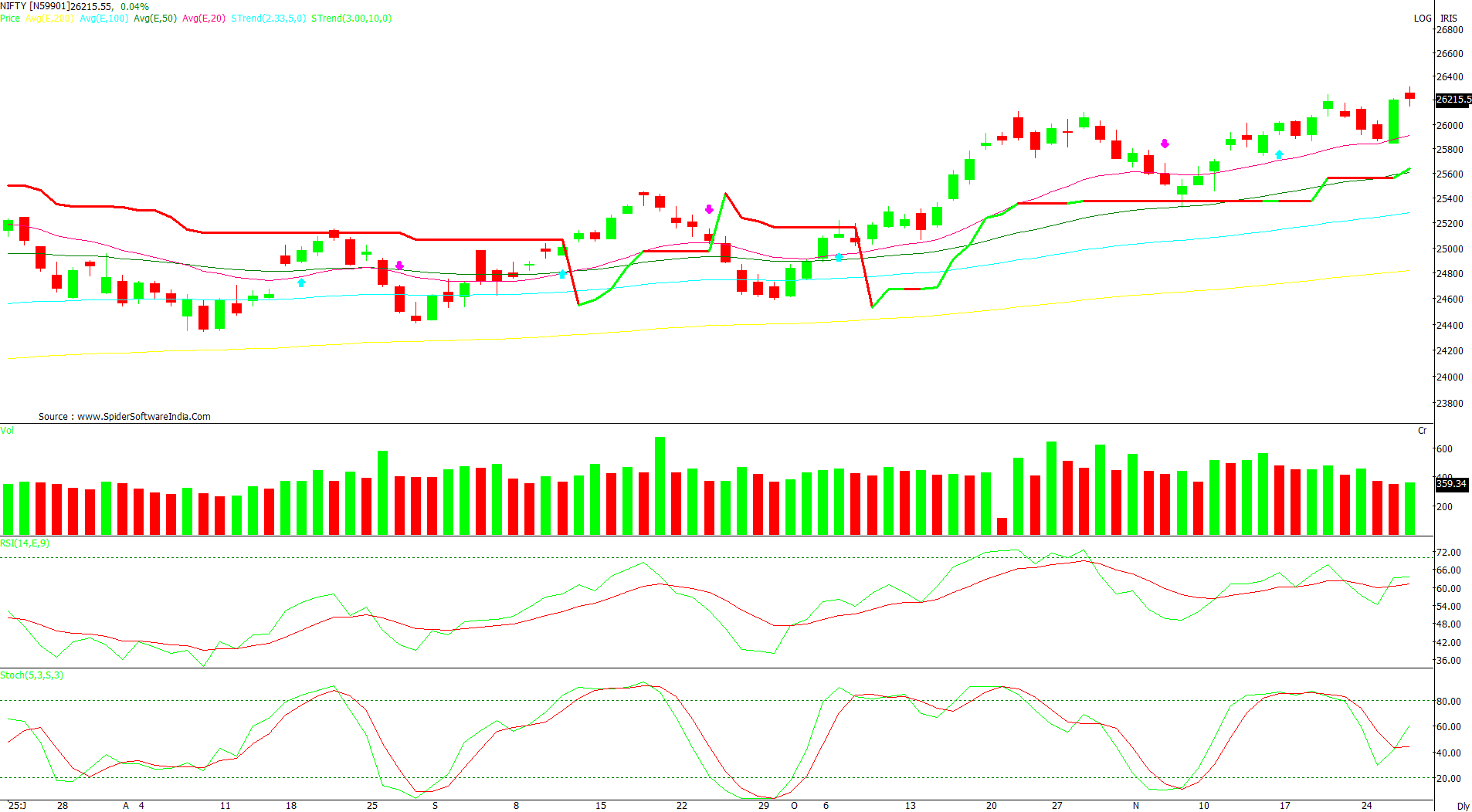Image resolution: width=1472 pixels, height=812 pixels.
Task: Toggle the LOG price scale
Action: 1422,19
